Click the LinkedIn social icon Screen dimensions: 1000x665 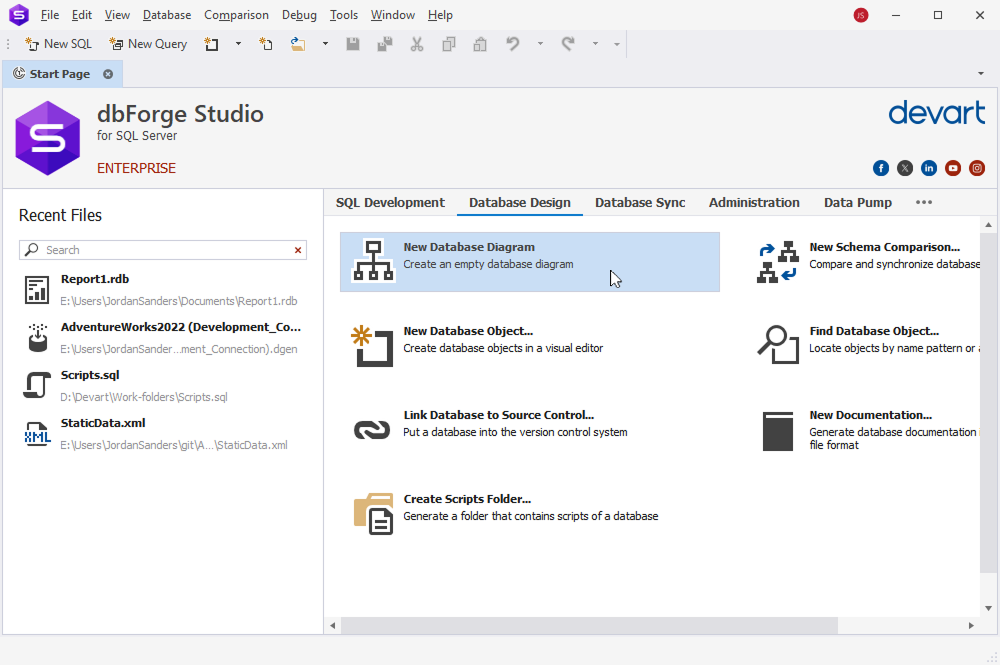pos(929,168)
